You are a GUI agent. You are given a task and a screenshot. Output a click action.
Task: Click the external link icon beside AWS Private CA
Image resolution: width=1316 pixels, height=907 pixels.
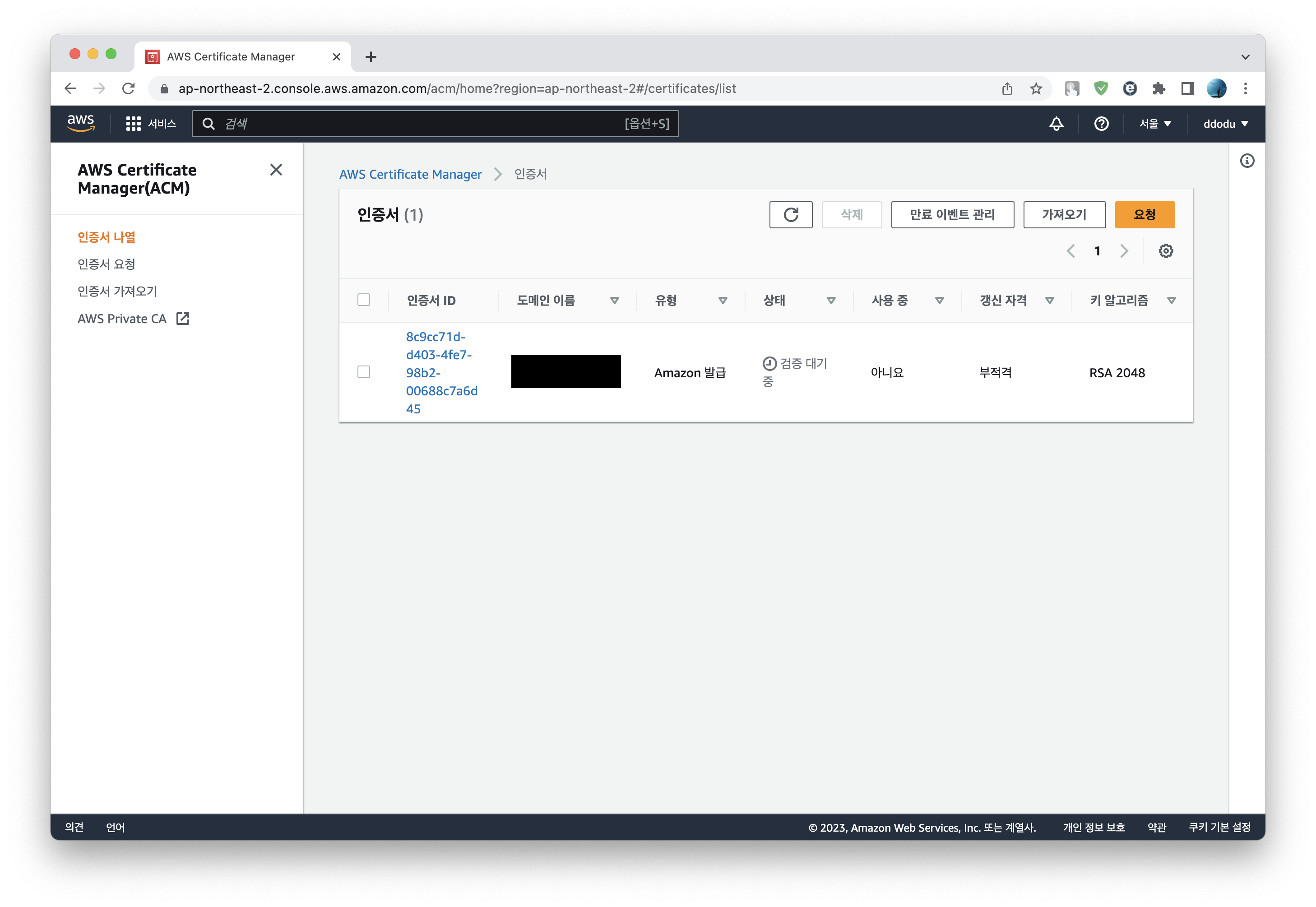[183, 318]
